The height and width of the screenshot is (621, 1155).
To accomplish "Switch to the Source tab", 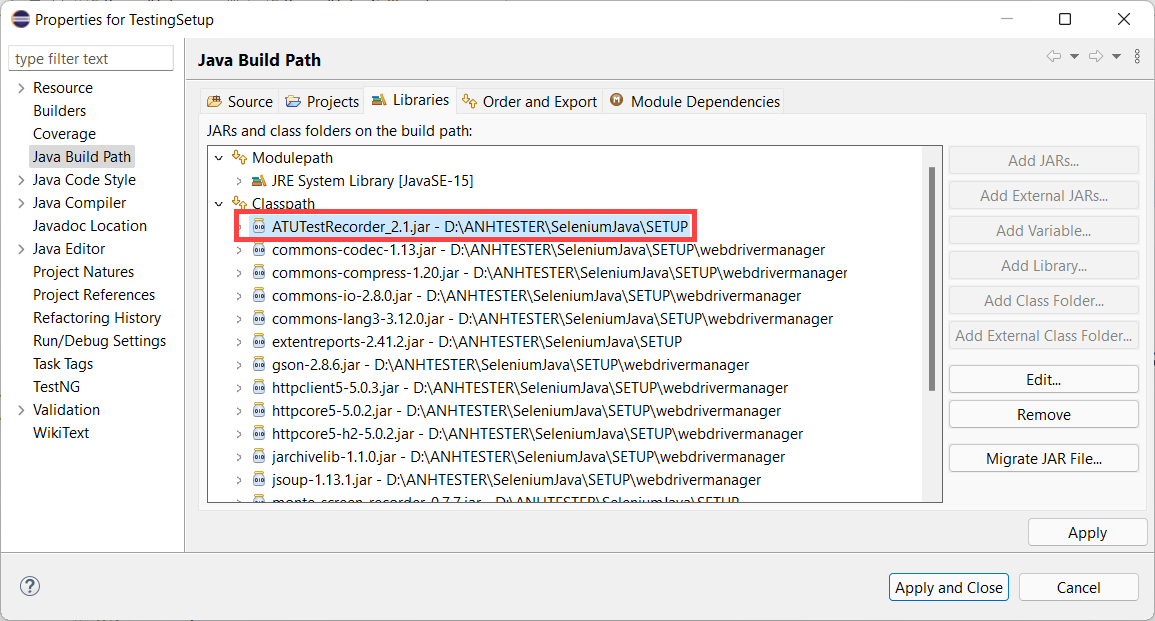I will point(239,102).
